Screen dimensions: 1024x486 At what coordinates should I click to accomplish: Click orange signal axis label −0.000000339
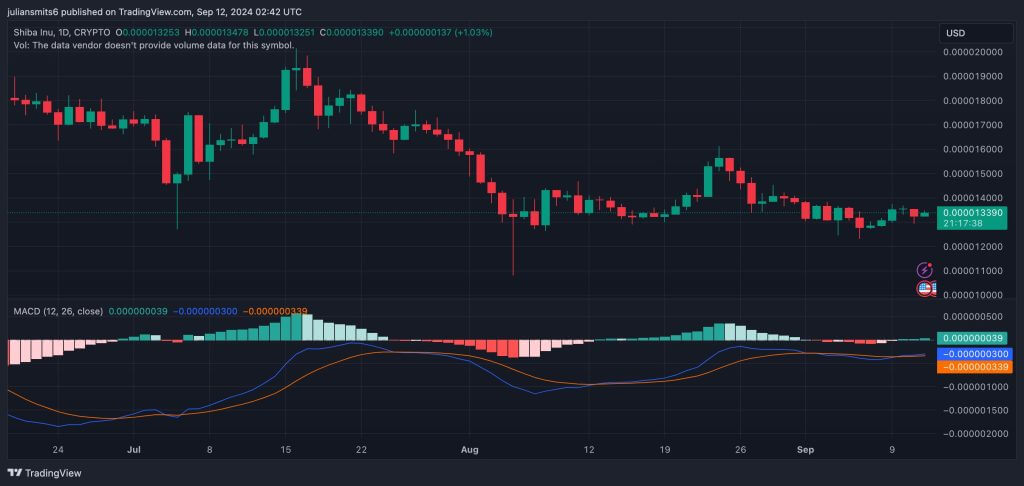coord(974,367)
